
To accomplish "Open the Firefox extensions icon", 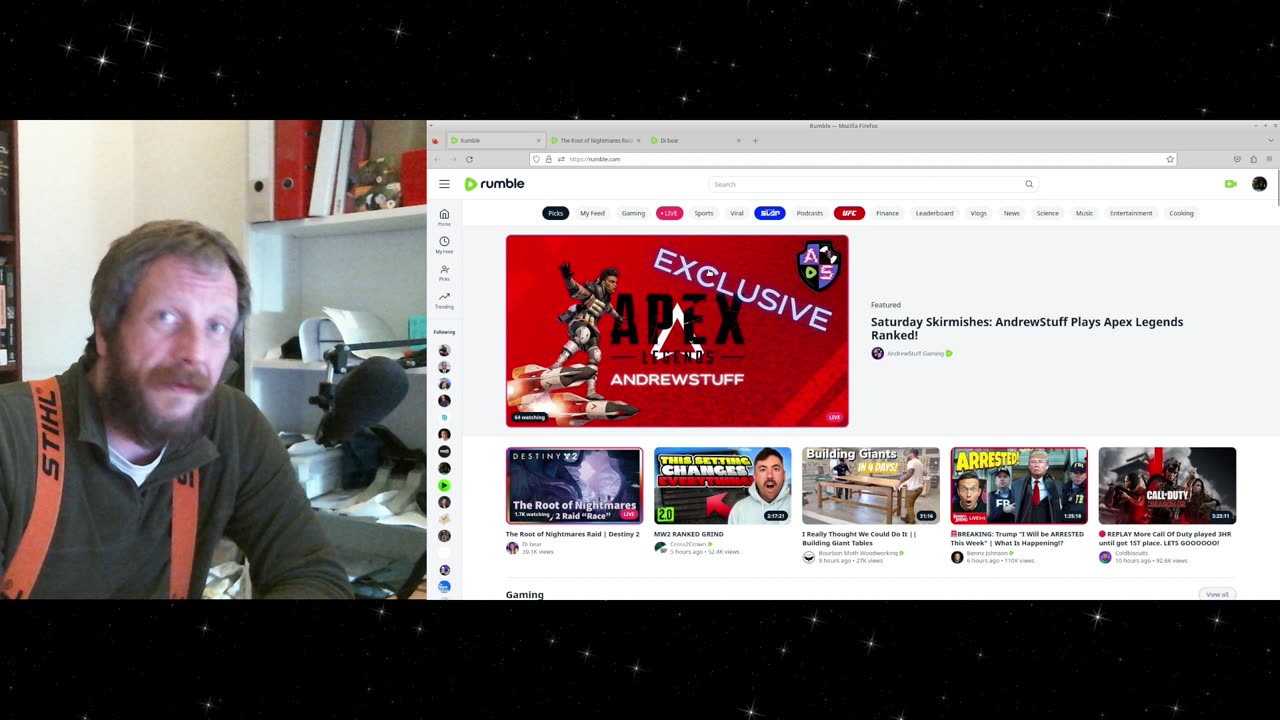I will pyautogui.click(x=1253, y=159).
